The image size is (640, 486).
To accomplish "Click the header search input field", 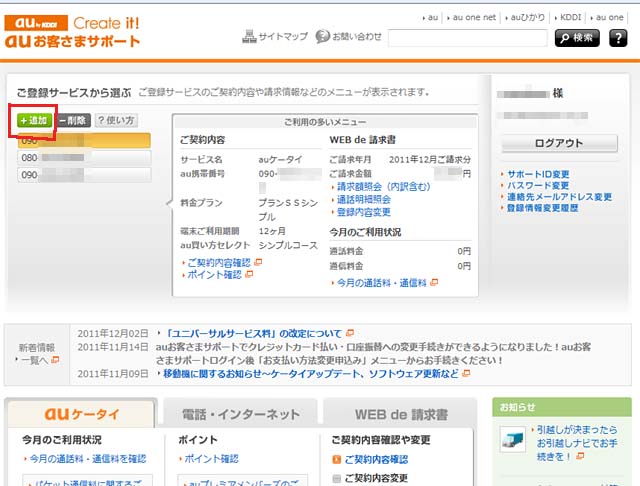I will pyautogui.click(x=467, y=38).
